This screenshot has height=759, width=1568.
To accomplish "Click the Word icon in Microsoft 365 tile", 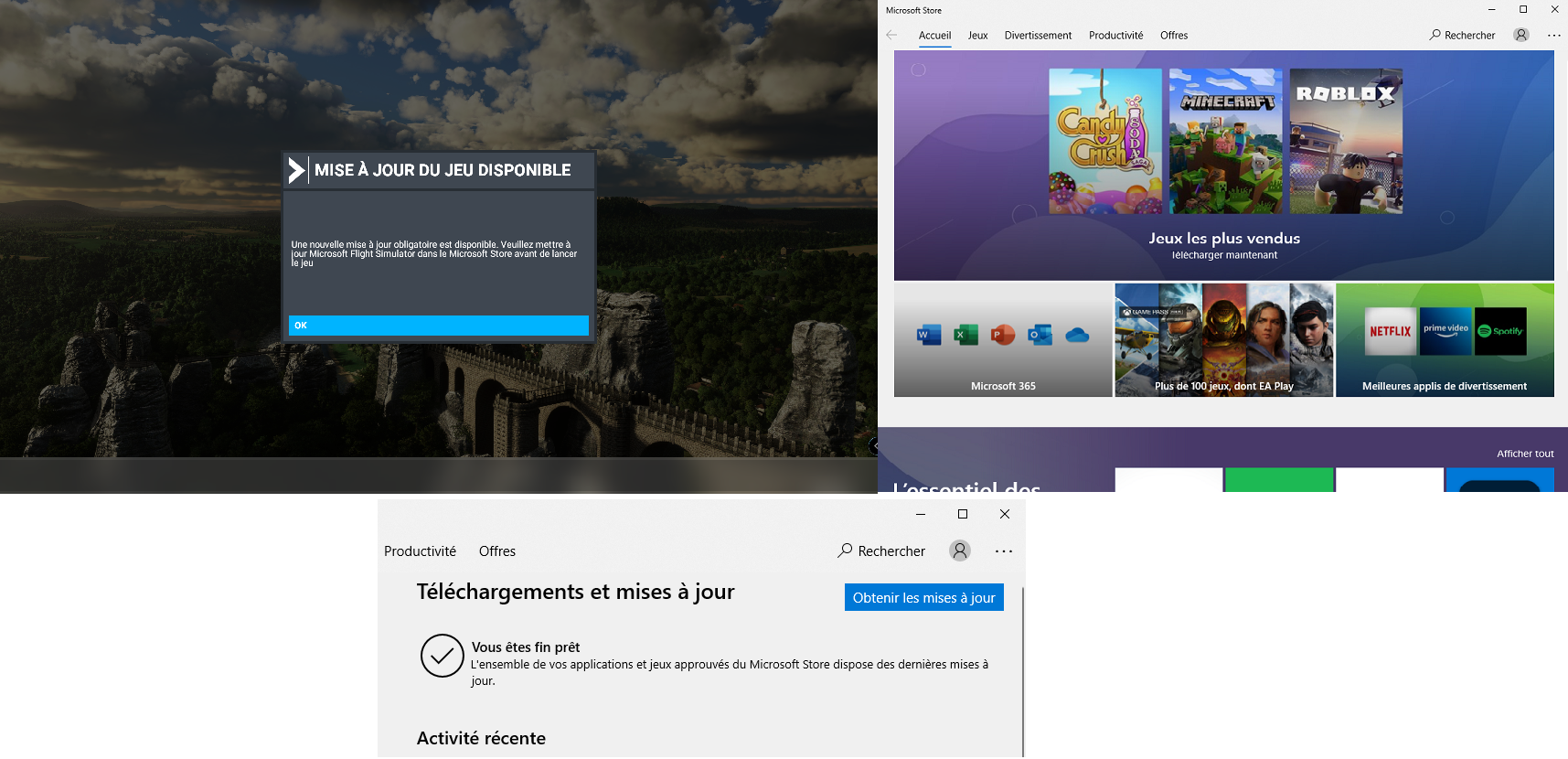I will (928, 336).
